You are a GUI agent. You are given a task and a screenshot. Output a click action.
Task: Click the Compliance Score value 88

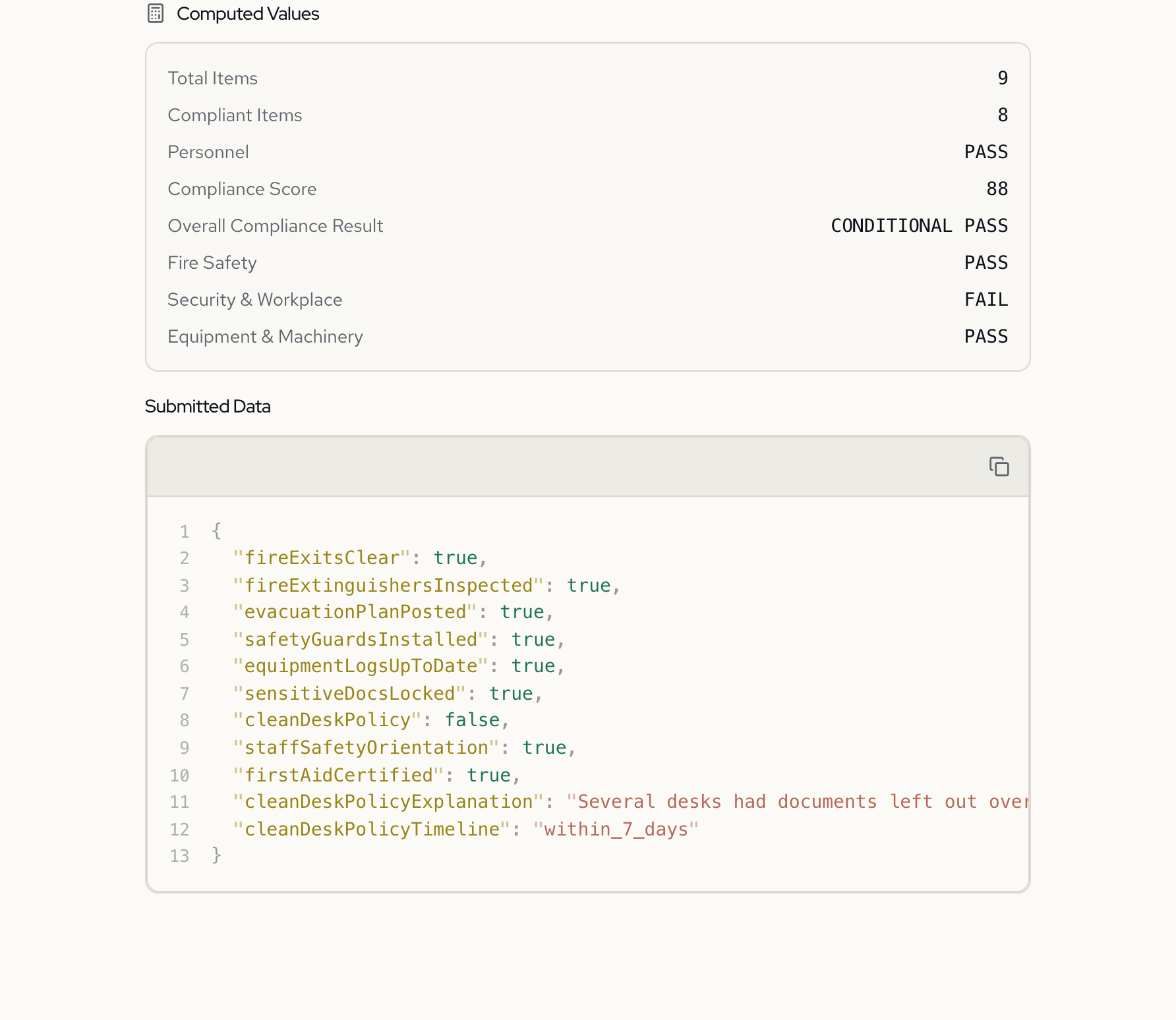997,188
